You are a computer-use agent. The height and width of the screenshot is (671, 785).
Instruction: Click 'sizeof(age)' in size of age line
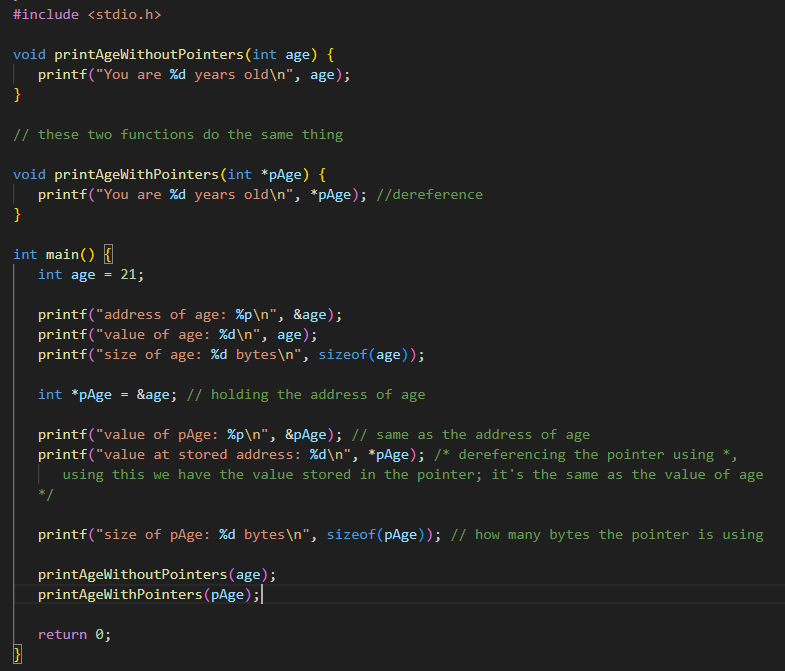pos(367,355)
